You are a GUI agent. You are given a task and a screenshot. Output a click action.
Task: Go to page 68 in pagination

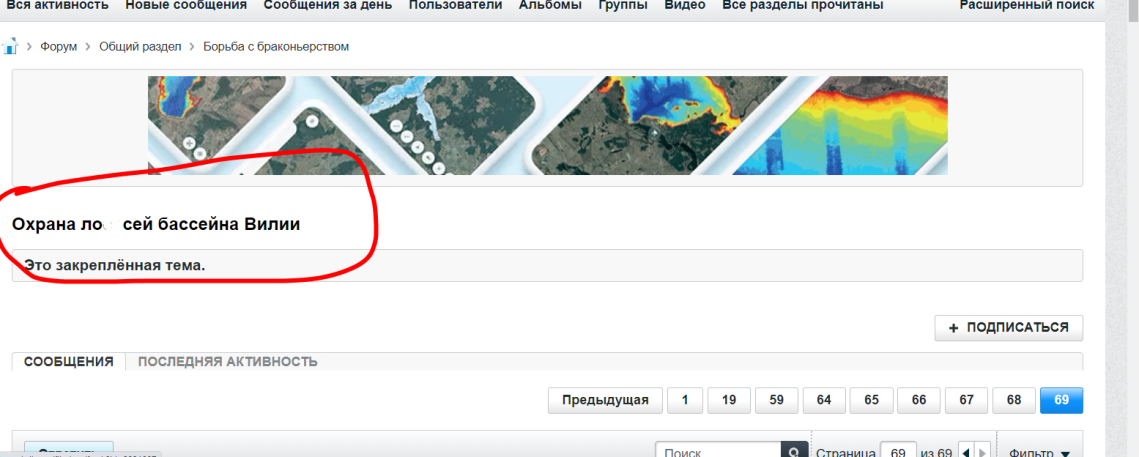(x=1014, y=400)
